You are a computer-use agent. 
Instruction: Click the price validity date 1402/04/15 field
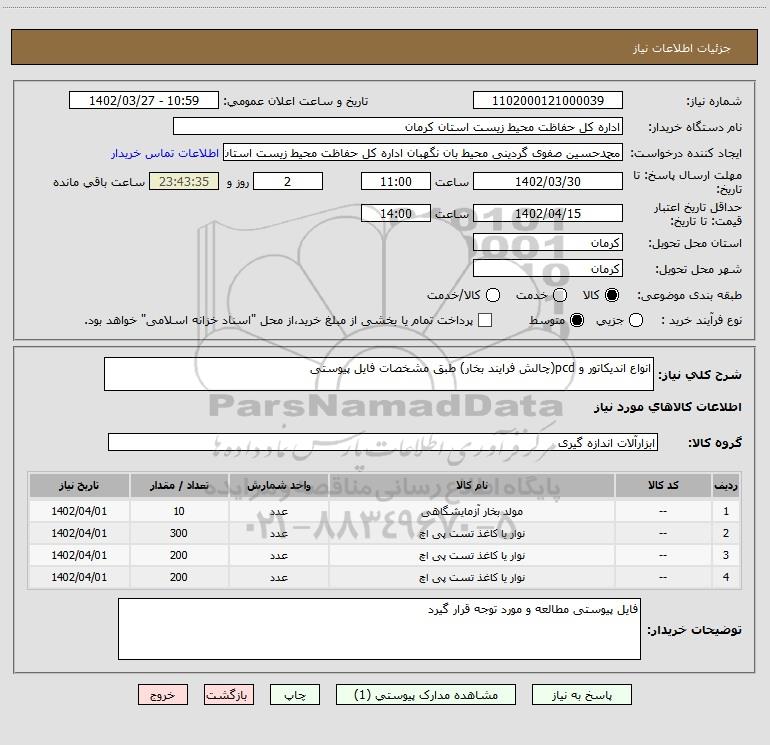pos(548,213)
